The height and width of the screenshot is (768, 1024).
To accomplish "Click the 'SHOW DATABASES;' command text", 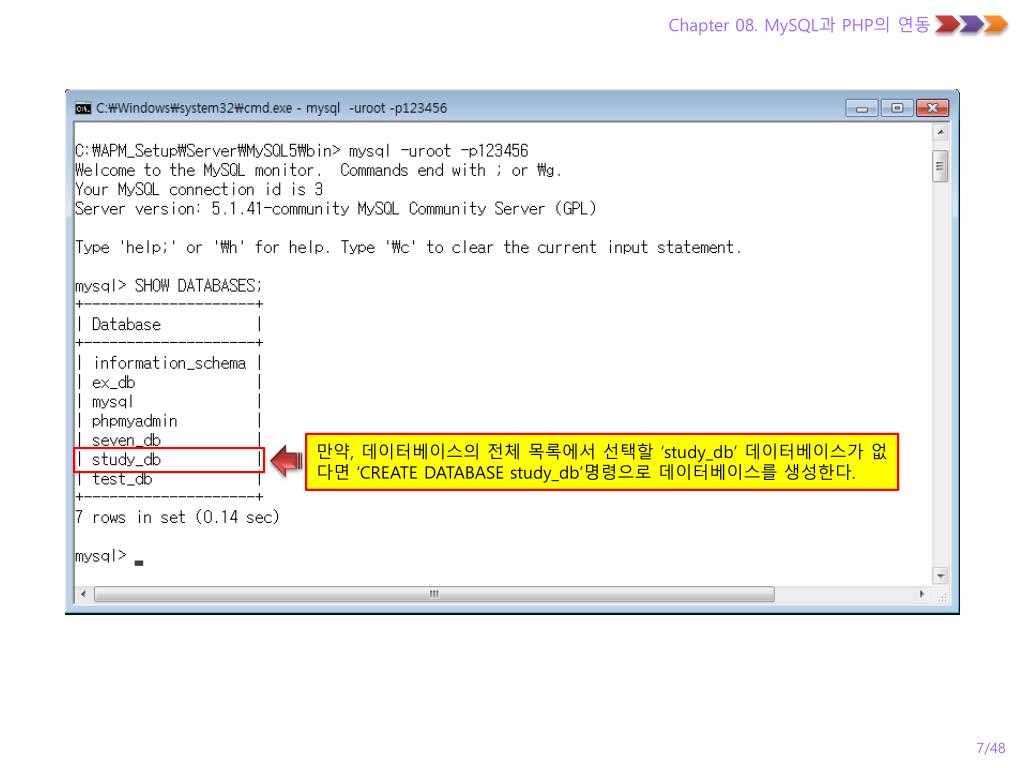I will coord(198,286).
